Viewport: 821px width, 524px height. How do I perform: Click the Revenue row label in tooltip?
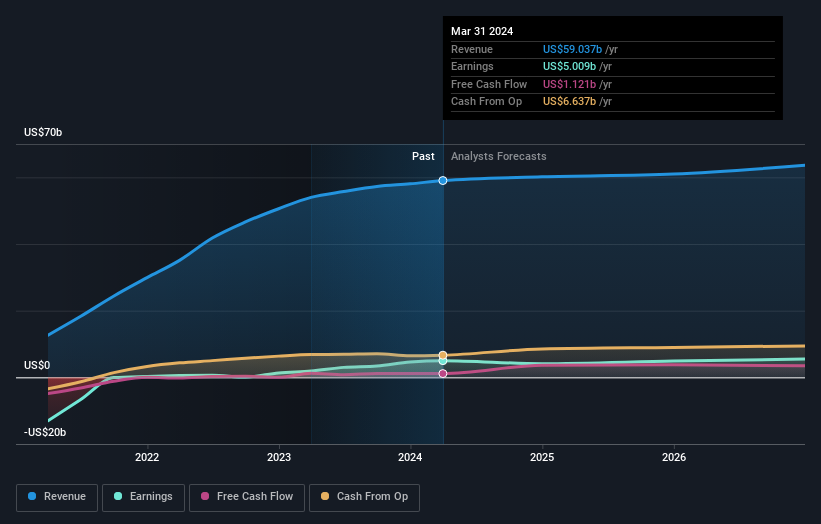pos(472,49)
